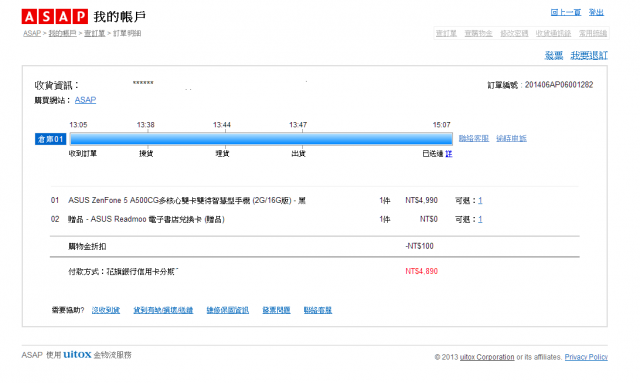Click the link right of 聯絡客服 by progress bar
Viewport: 640px width, 383px height.
(511, 138)
